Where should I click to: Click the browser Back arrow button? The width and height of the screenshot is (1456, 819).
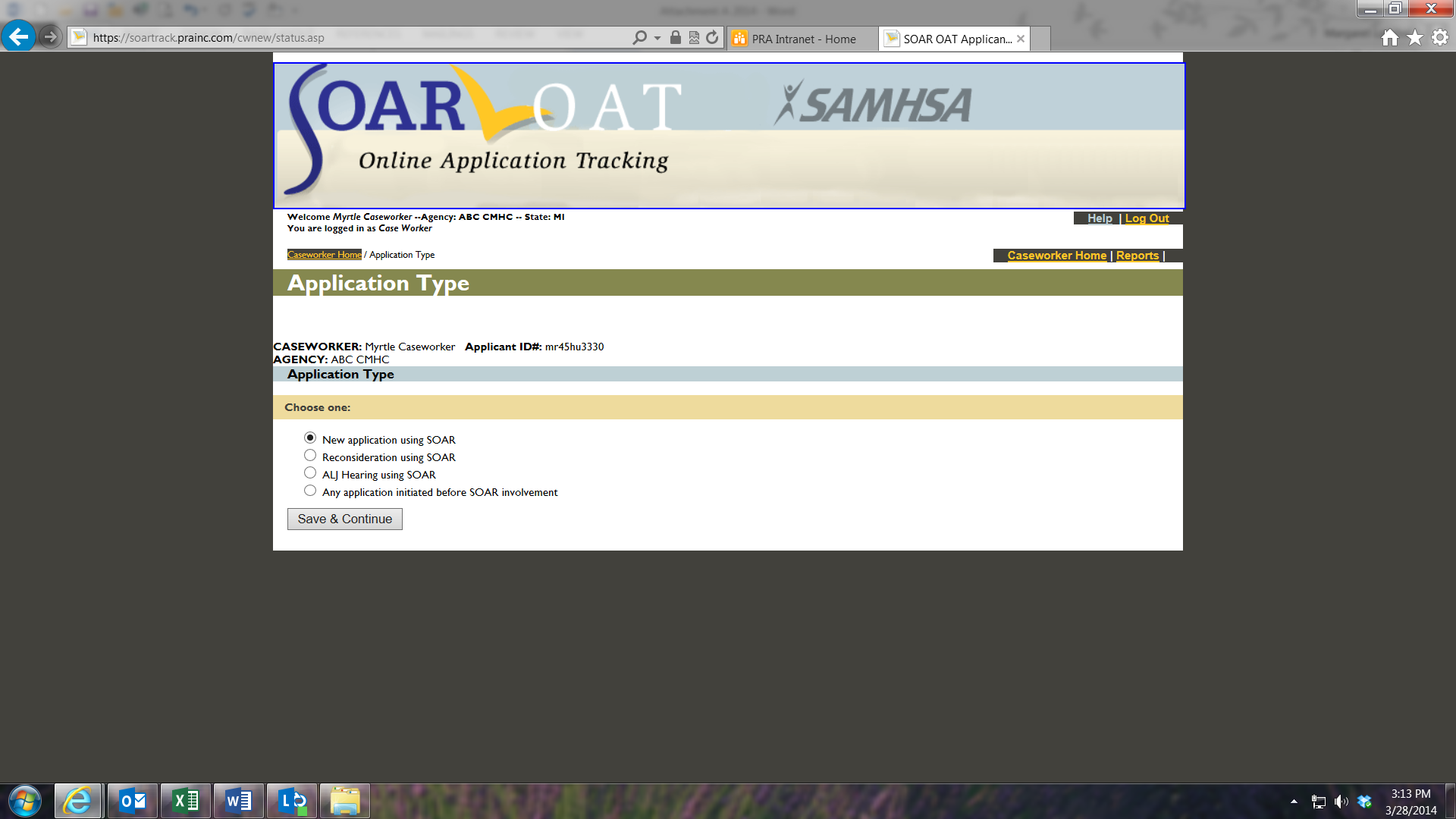(18, 36)
